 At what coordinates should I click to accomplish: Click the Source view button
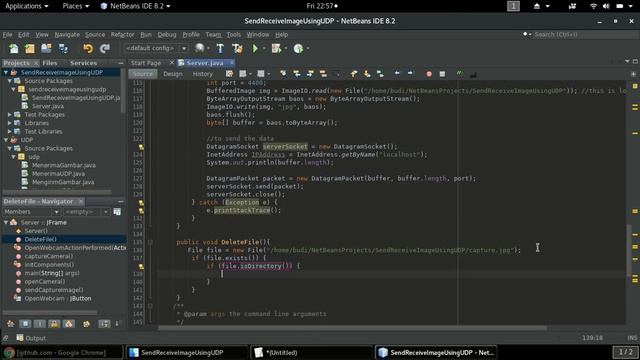(x=143, y=74)
